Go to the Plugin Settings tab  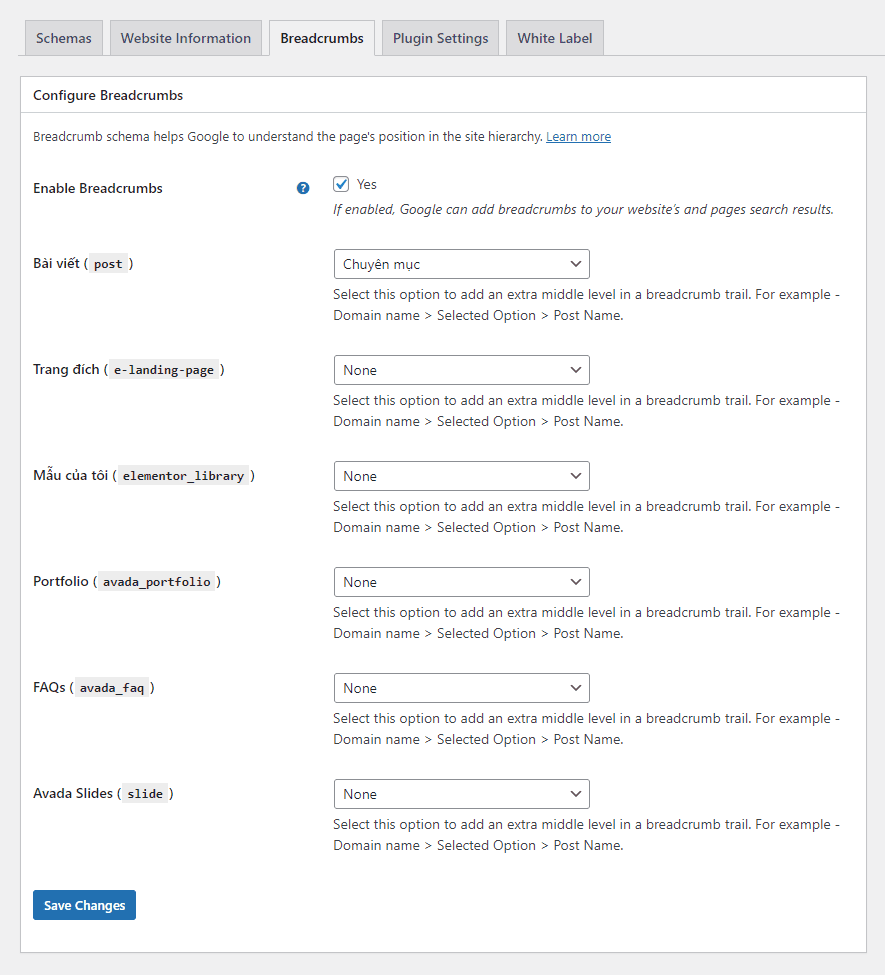point(440,38)
